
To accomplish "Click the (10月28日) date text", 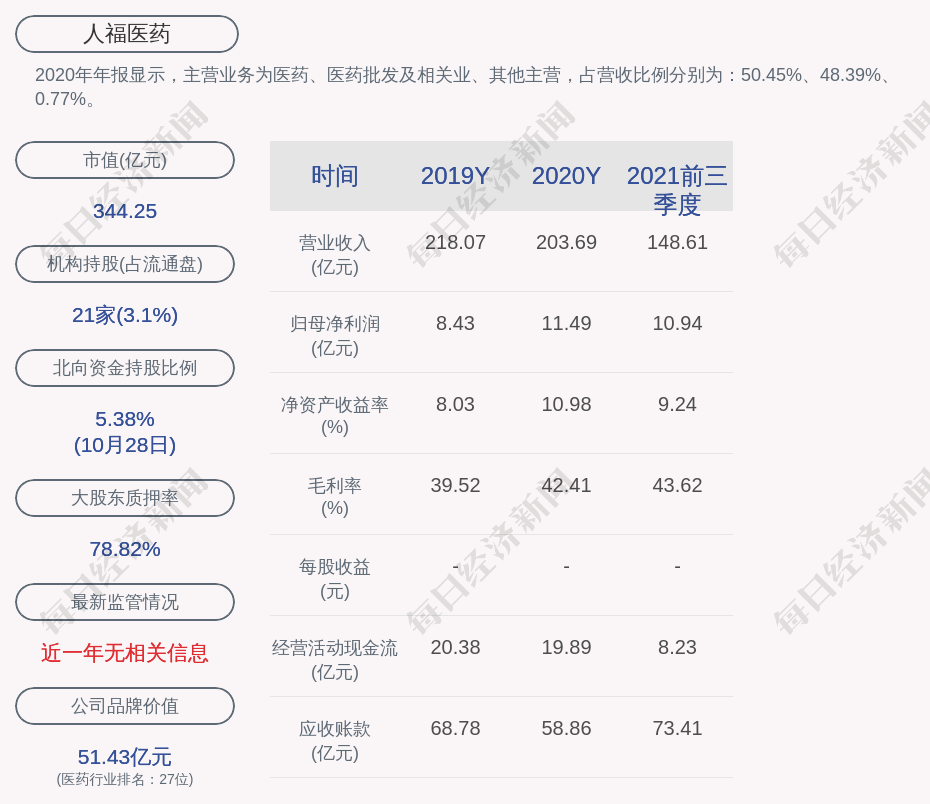I will point(125,445).
